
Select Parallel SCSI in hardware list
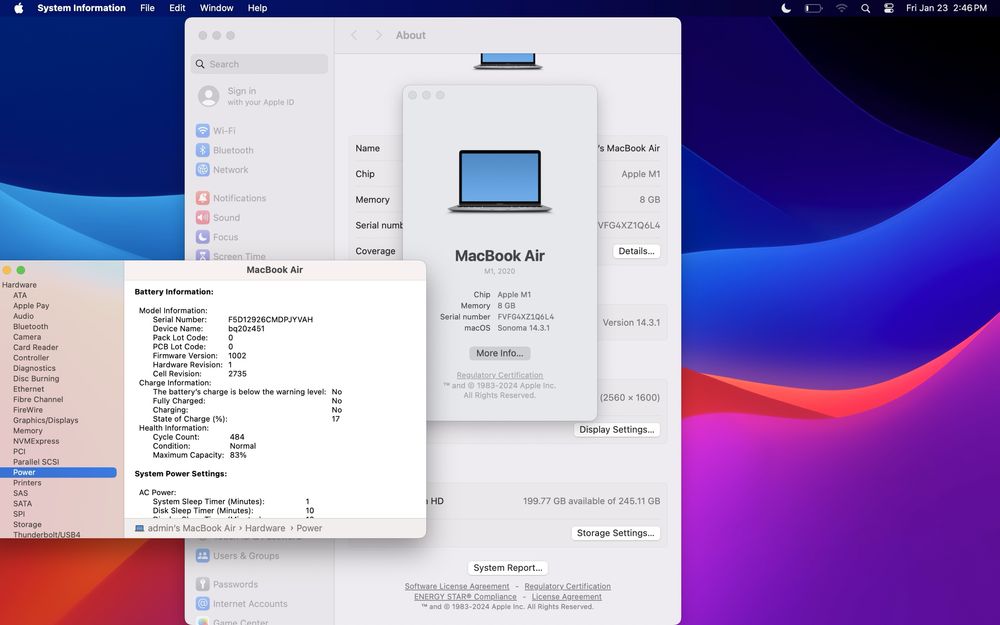tap(36, 462)
